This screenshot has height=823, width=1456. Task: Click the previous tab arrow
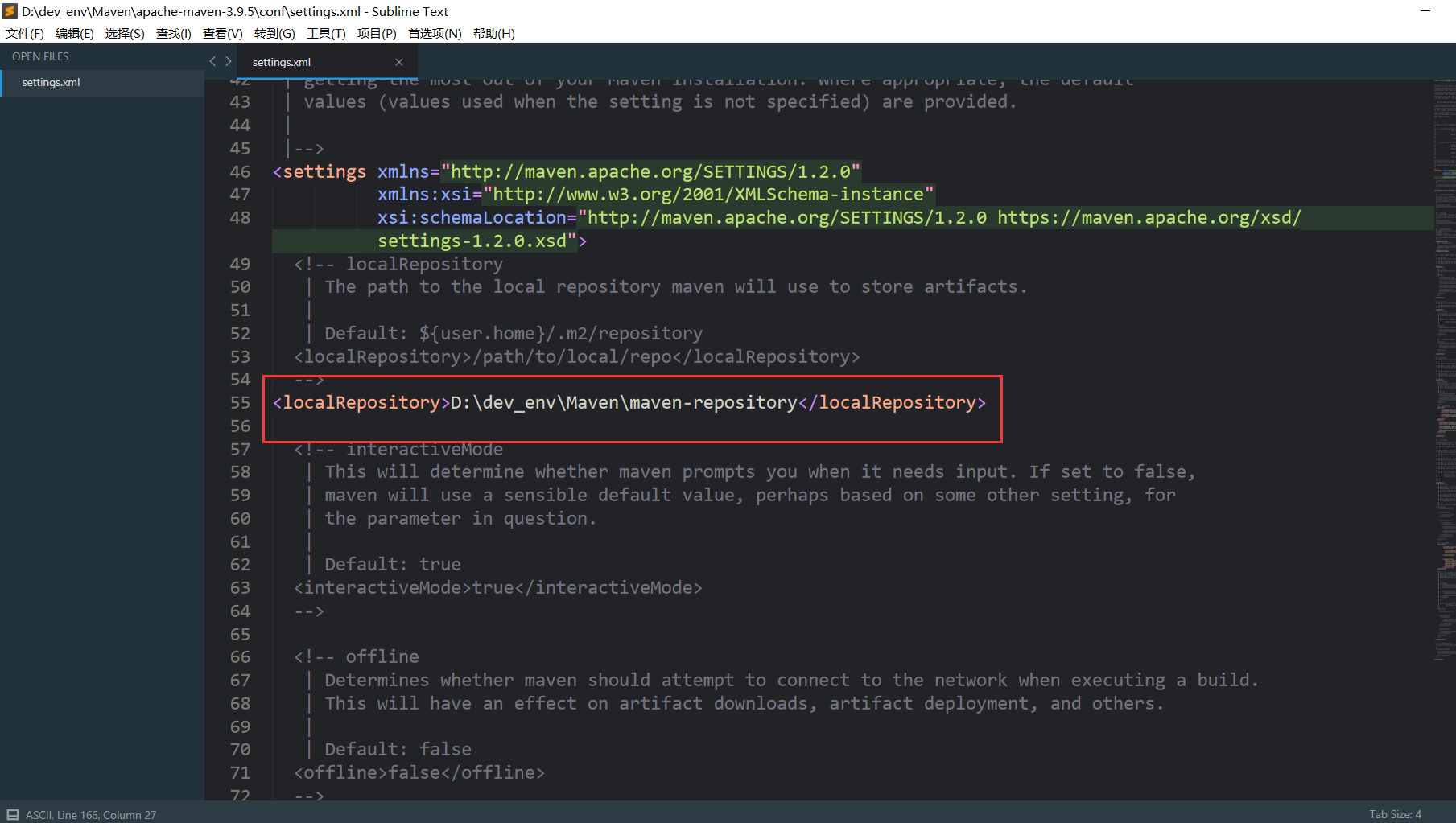pyautogui.click(x=212, y=61)
